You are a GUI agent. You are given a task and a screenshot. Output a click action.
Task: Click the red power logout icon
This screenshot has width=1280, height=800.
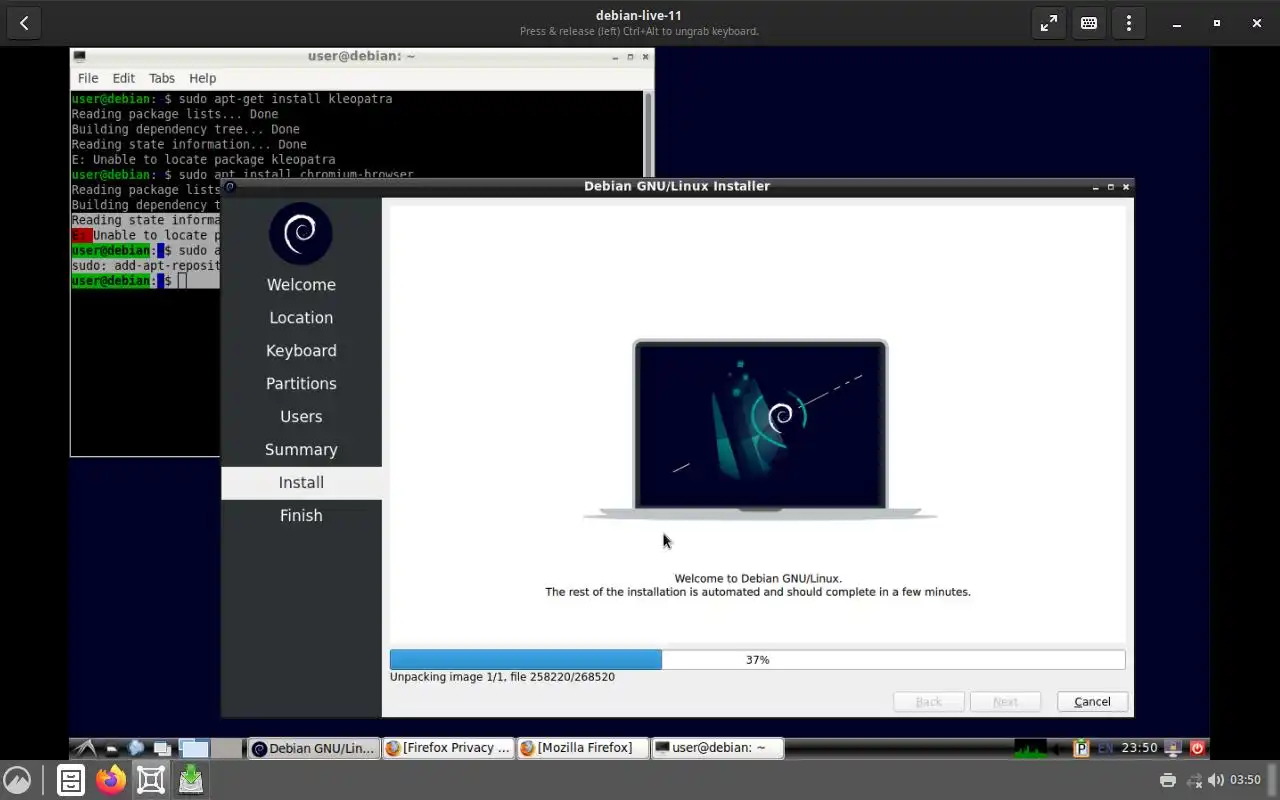click(1197, 748)
